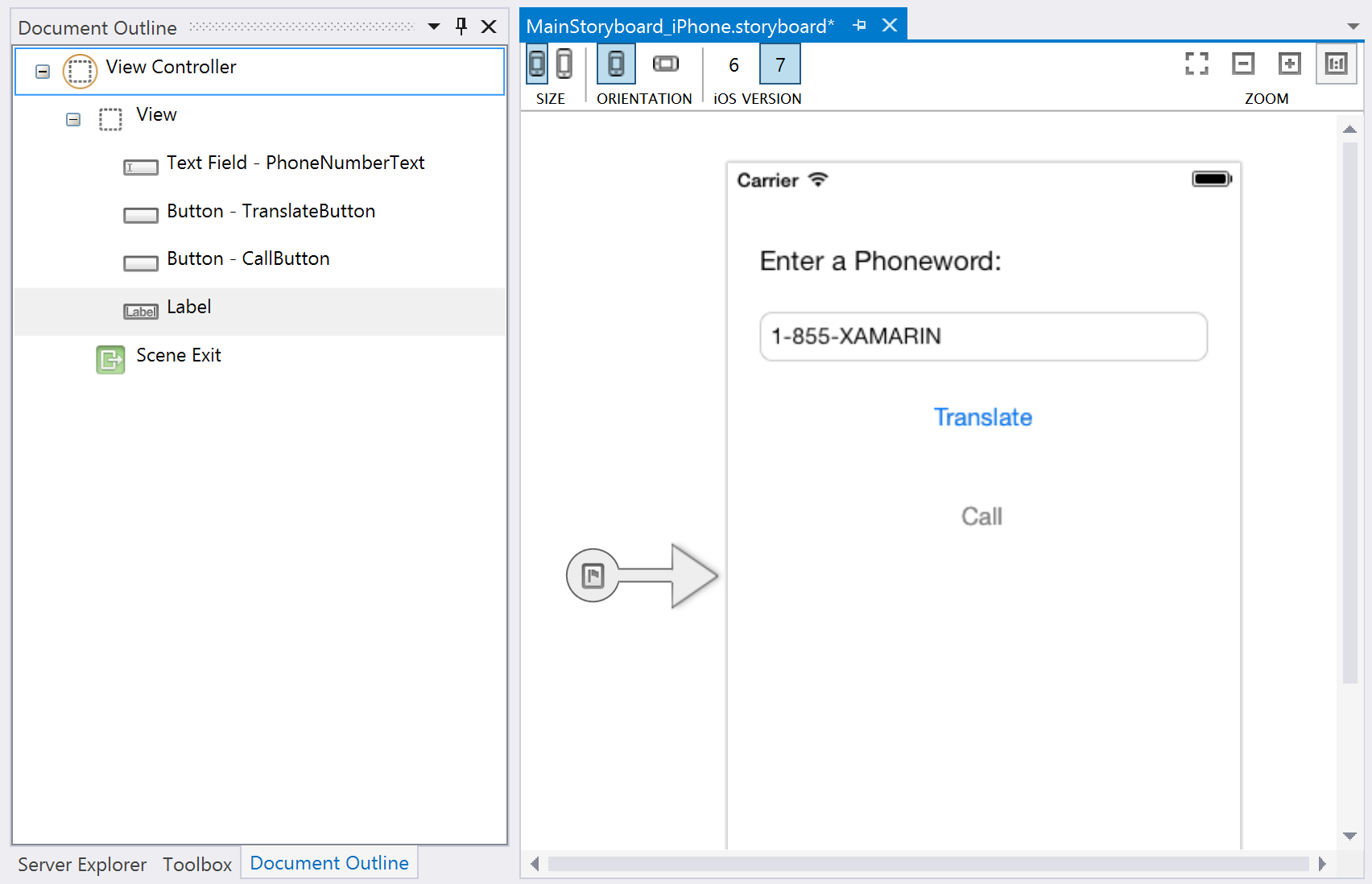This screenshot has height=884, width=1372.
Task: Set iOS version to 6
Action: tap(734, 64)
